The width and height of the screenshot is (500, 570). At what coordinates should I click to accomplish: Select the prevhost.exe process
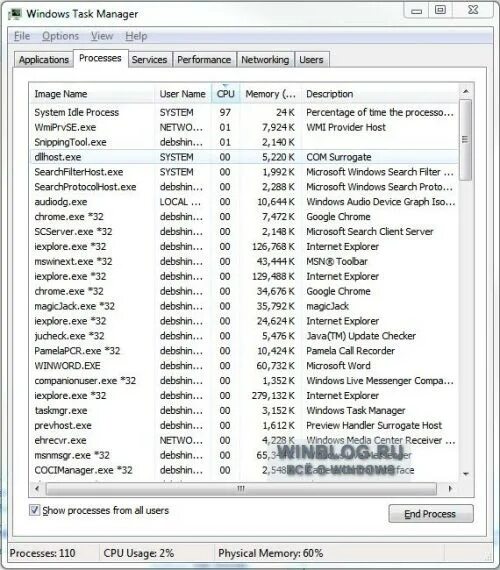tap(244, 425)
